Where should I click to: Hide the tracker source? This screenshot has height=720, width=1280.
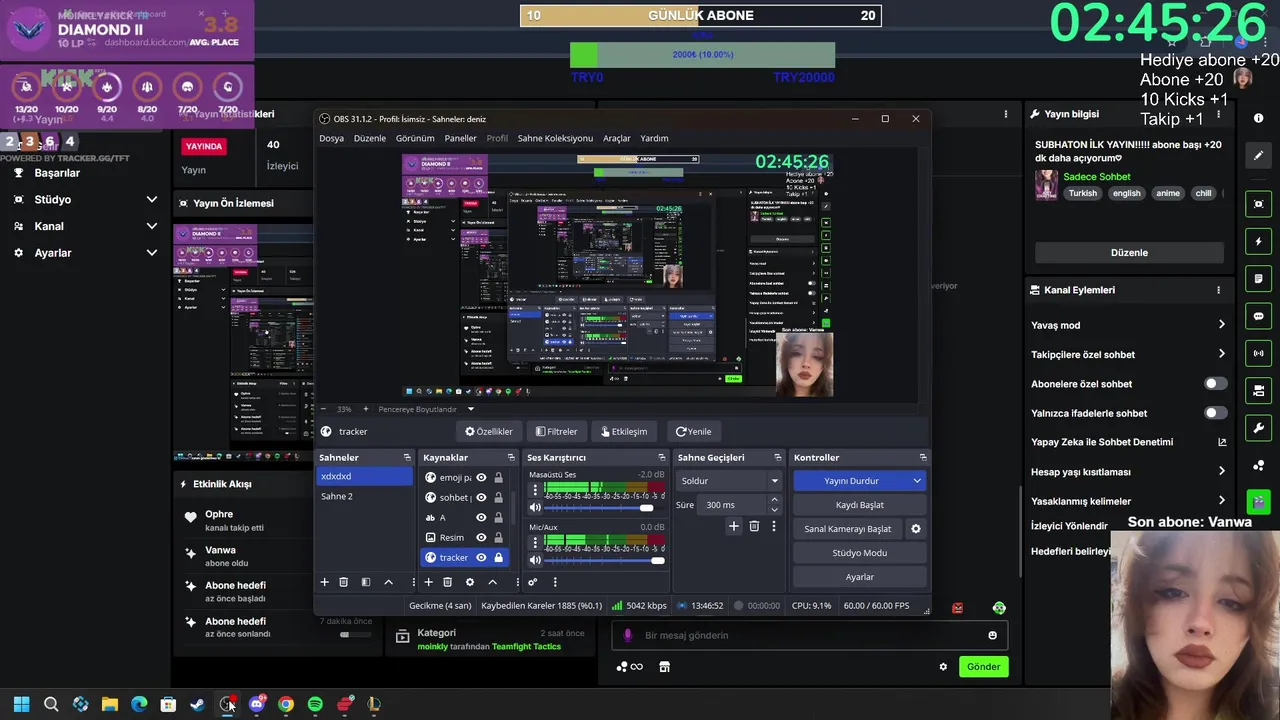(481, 557)
